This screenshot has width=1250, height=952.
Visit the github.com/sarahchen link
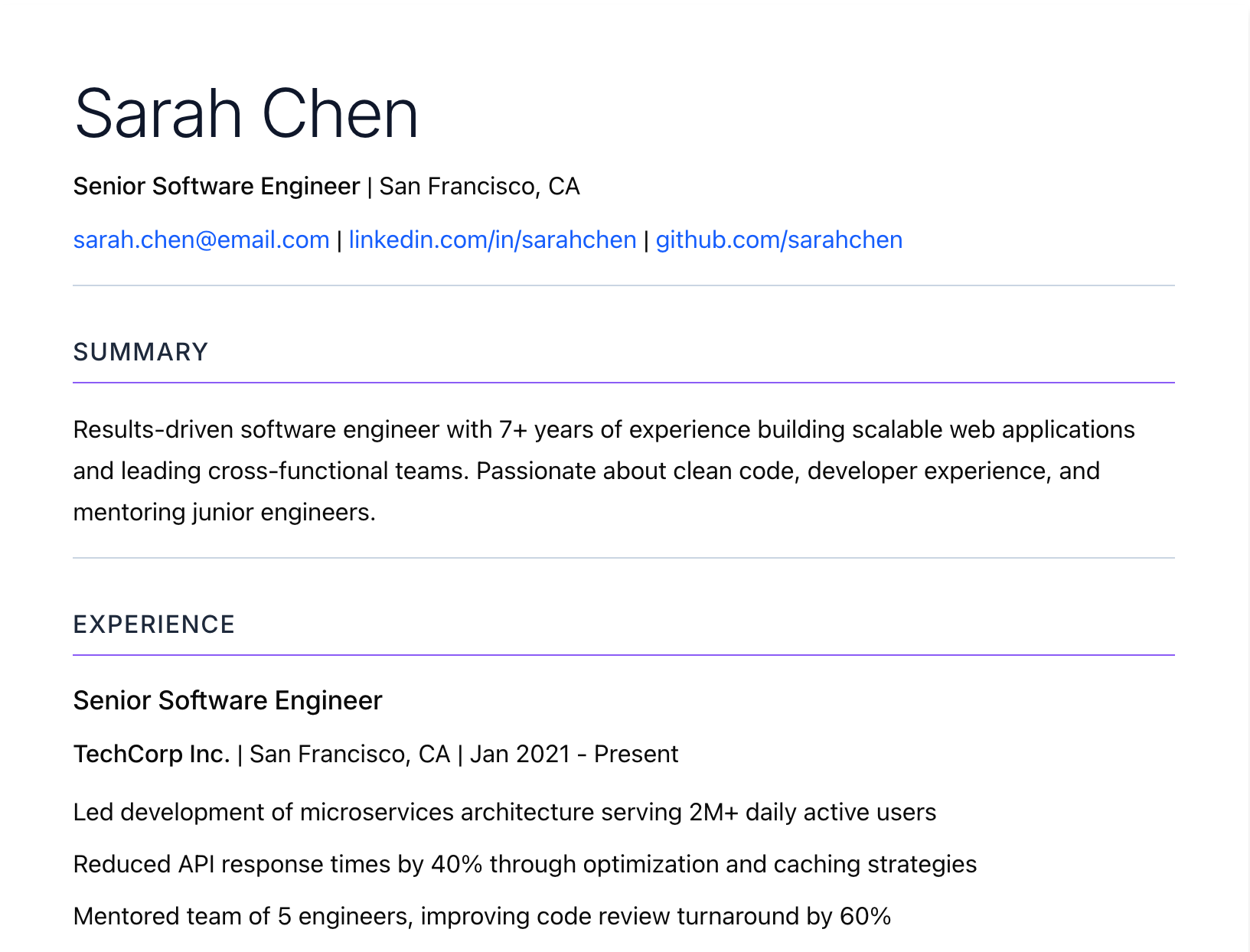pos(778,240)
